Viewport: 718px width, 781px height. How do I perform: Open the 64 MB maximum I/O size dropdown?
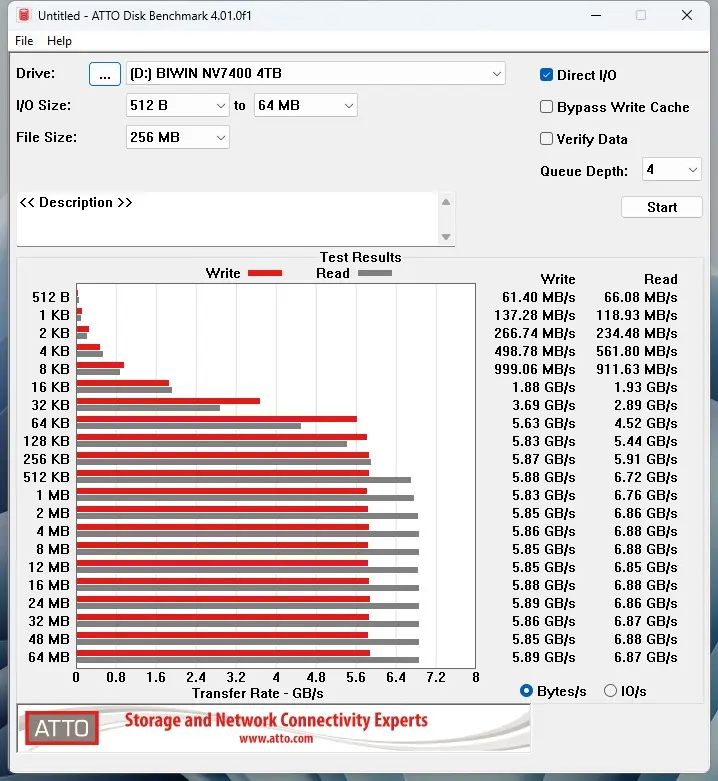[x=348, y=106]
